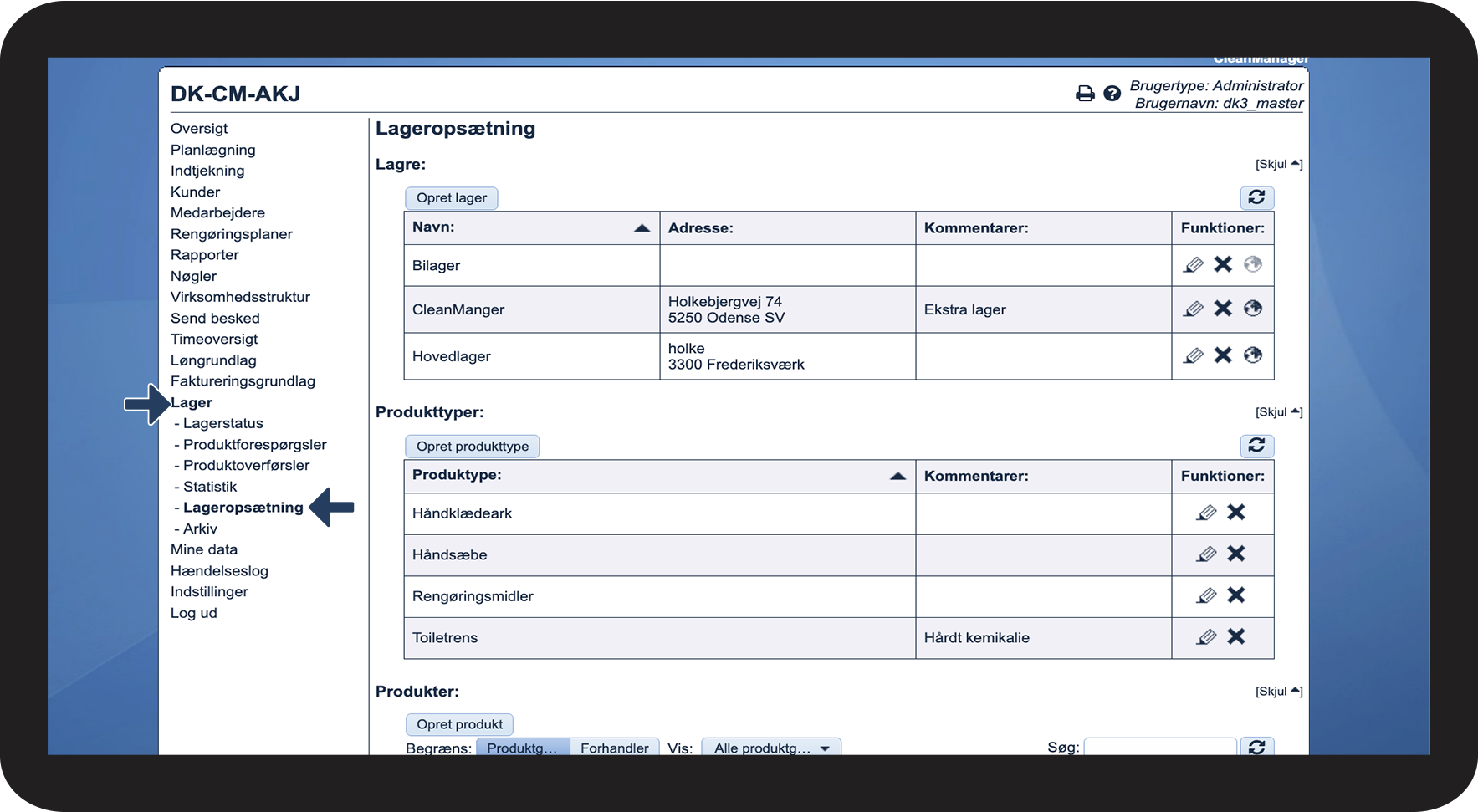Show Bilager location globe icon

click(1252, 264)
